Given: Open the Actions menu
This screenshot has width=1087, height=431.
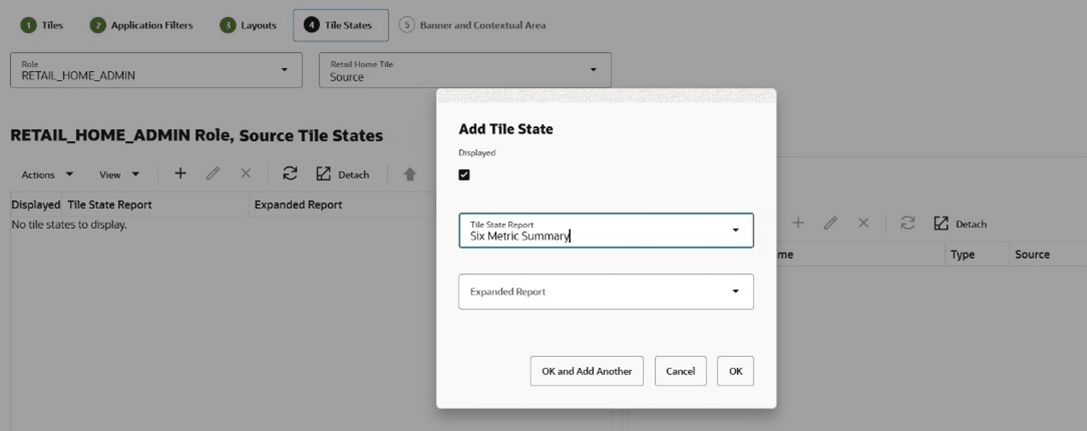Looking at the screenshot, I should click(x=47, y=175).
